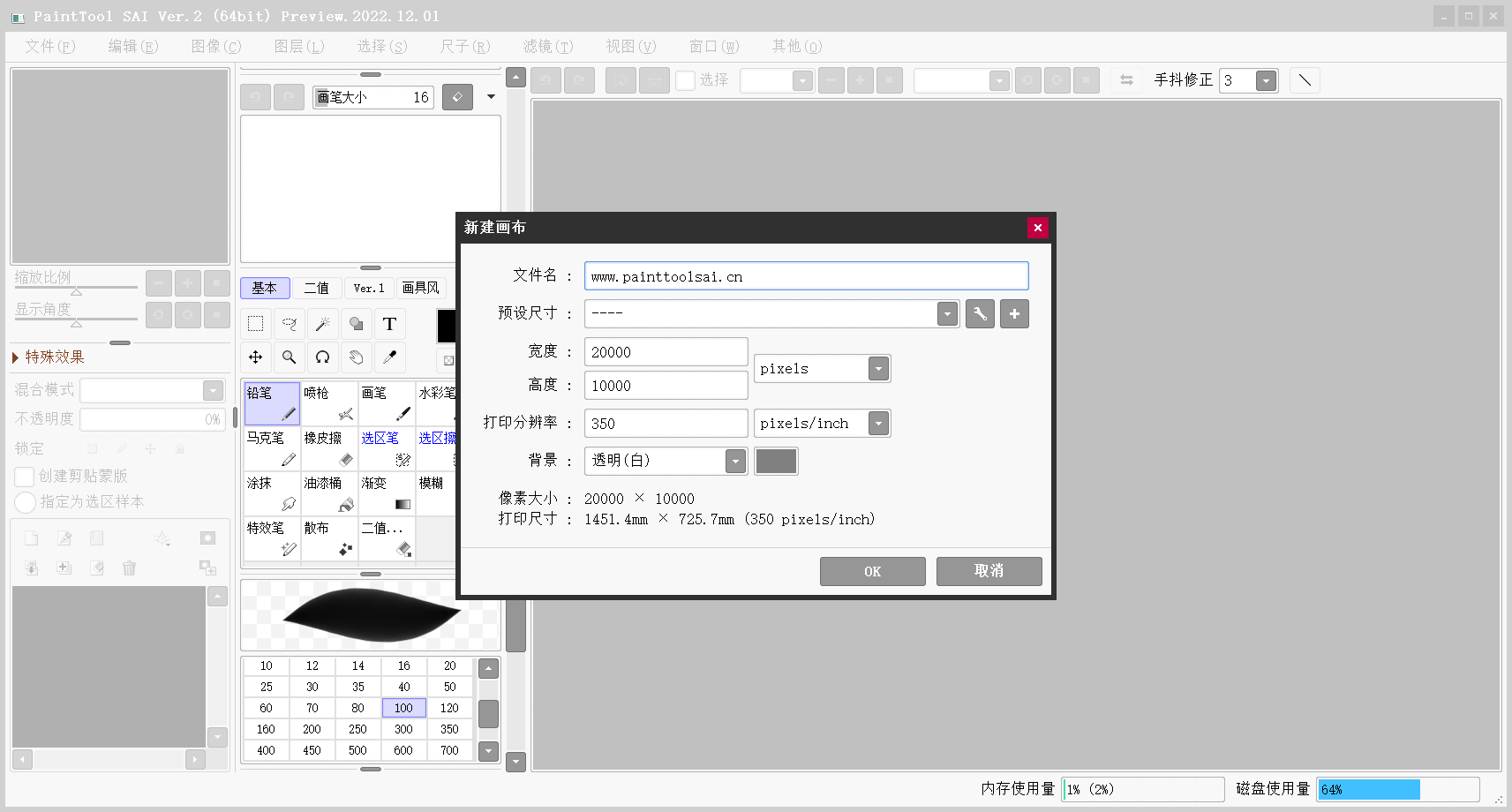
Task: Choose the 散布 (scatter) brush
Action: click(x=329, y=538)
